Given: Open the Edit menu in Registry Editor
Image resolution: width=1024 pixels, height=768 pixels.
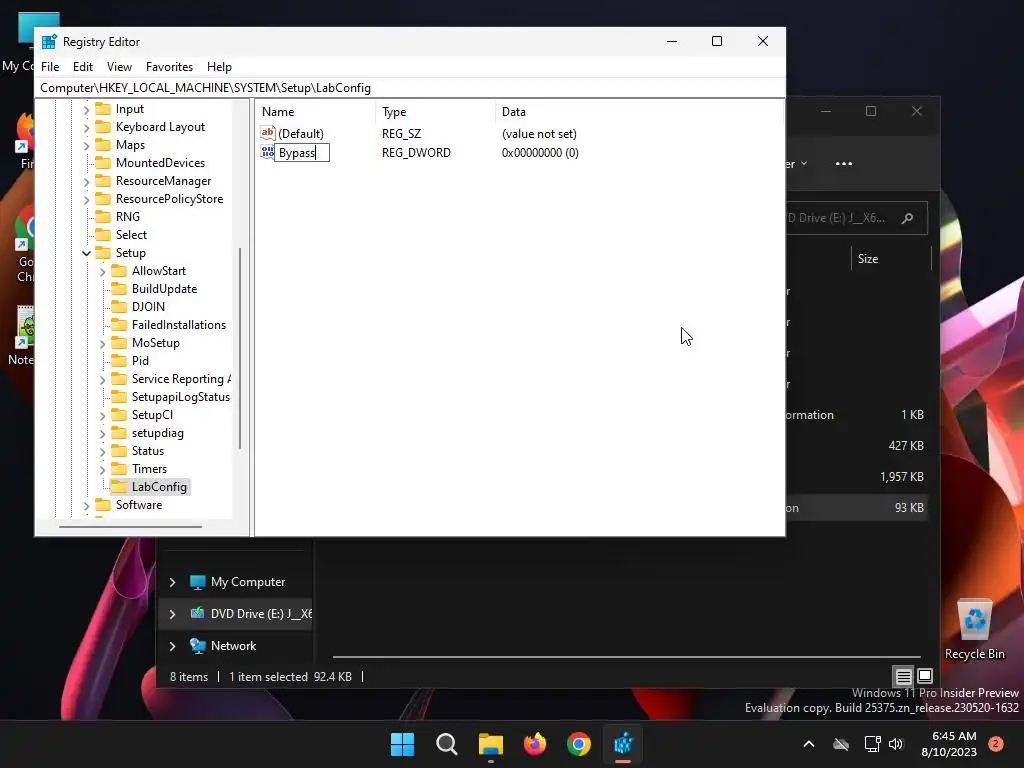Looking at the screenshot, I should click(x=82, y=67).
